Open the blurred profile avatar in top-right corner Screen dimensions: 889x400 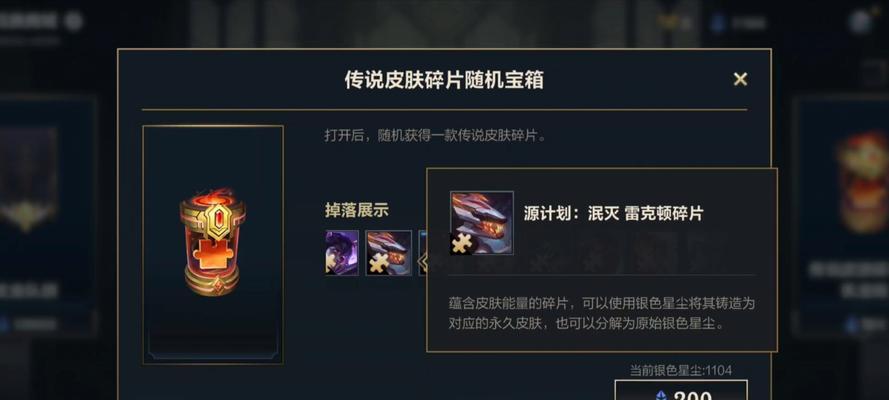(x=861, y=22)
